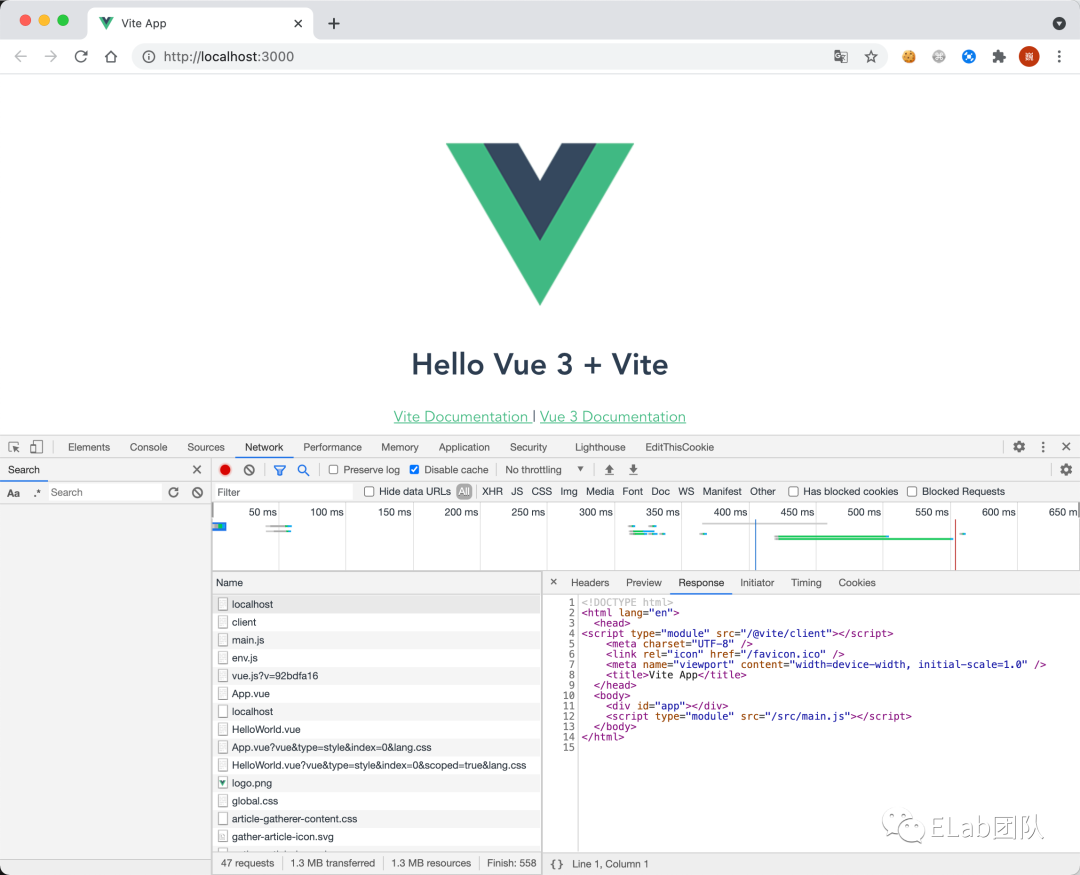
Task: Filter requests by WS type
Action: tap(686, 491)
